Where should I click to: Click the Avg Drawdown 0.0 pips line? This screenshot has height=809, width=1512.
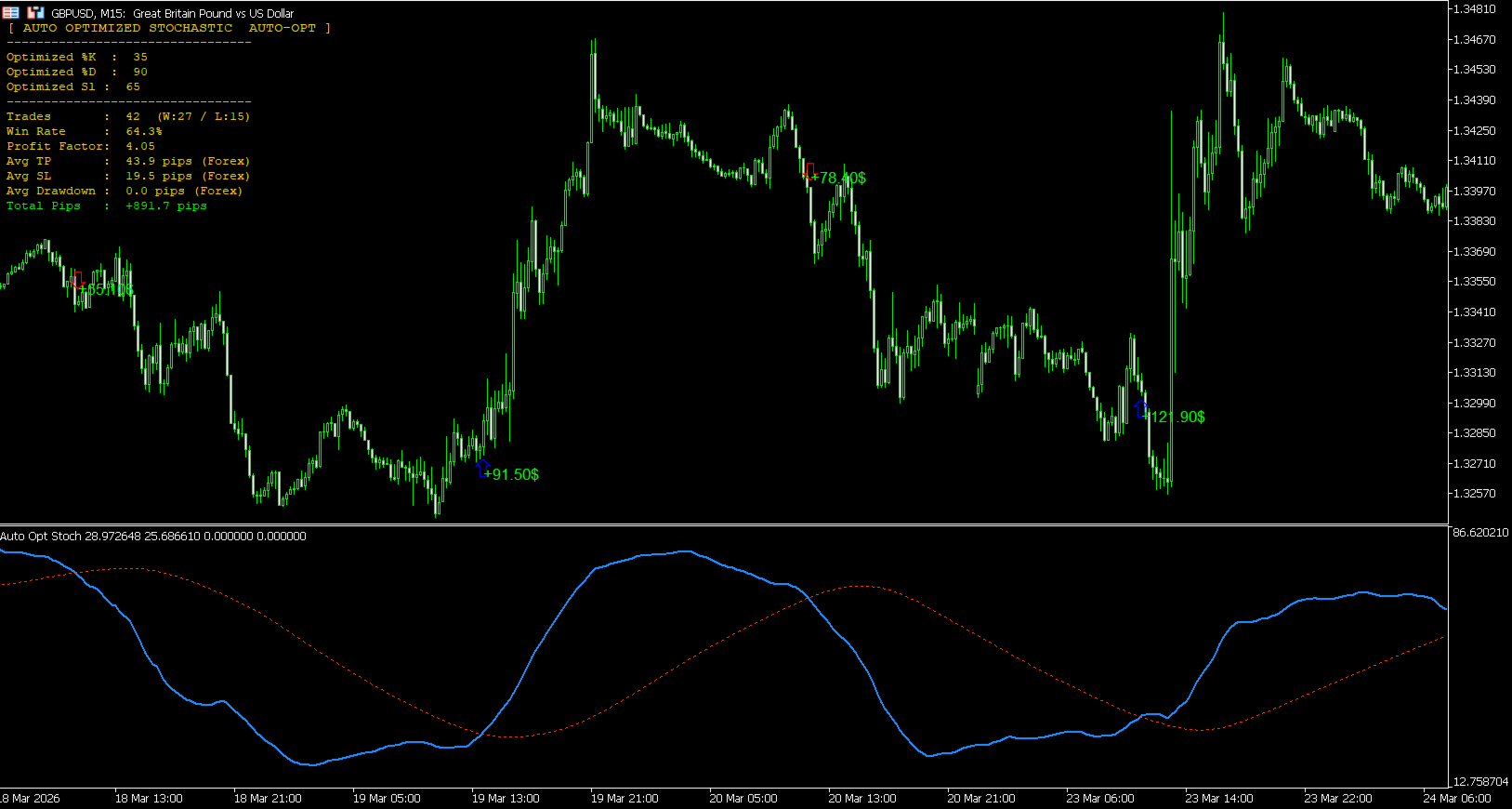tap(125, 191)
